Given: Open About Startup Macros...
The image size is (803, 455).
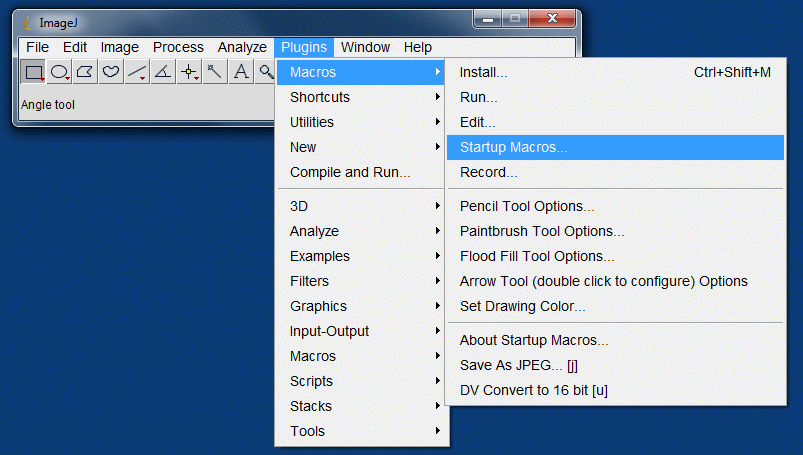Looking at the screenshot, I should coord(616,340).
